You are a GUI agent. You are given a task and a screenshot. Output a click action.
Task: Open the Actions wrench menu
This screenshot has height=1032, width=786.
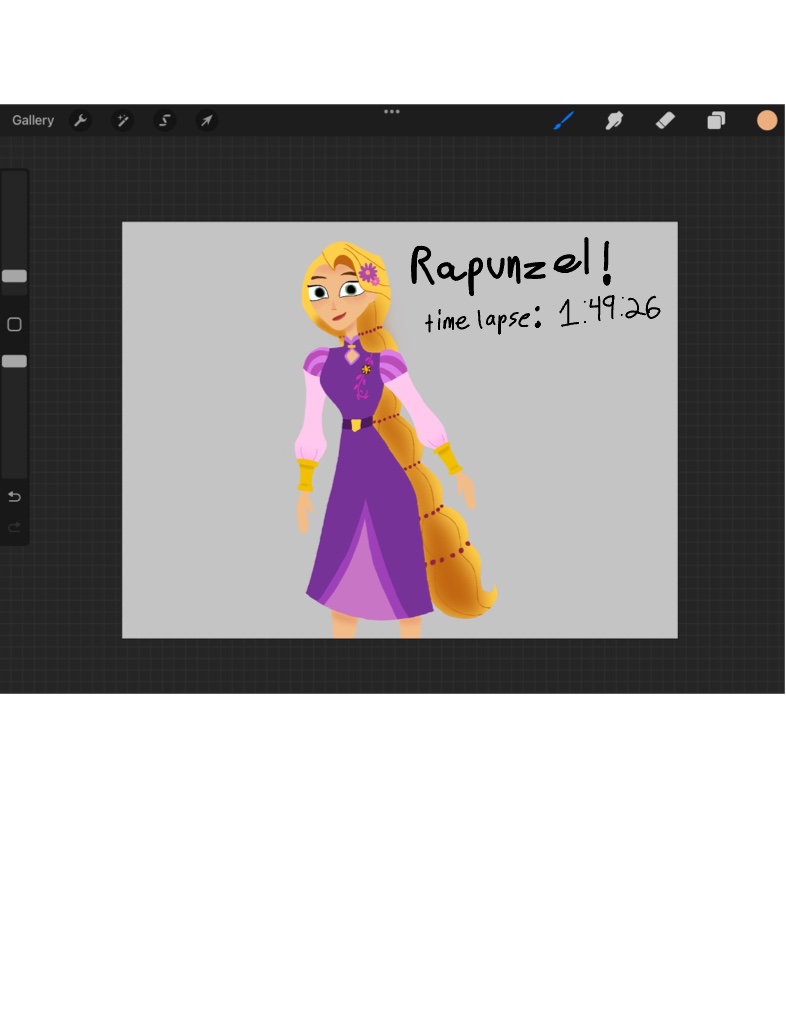point(80,120)
